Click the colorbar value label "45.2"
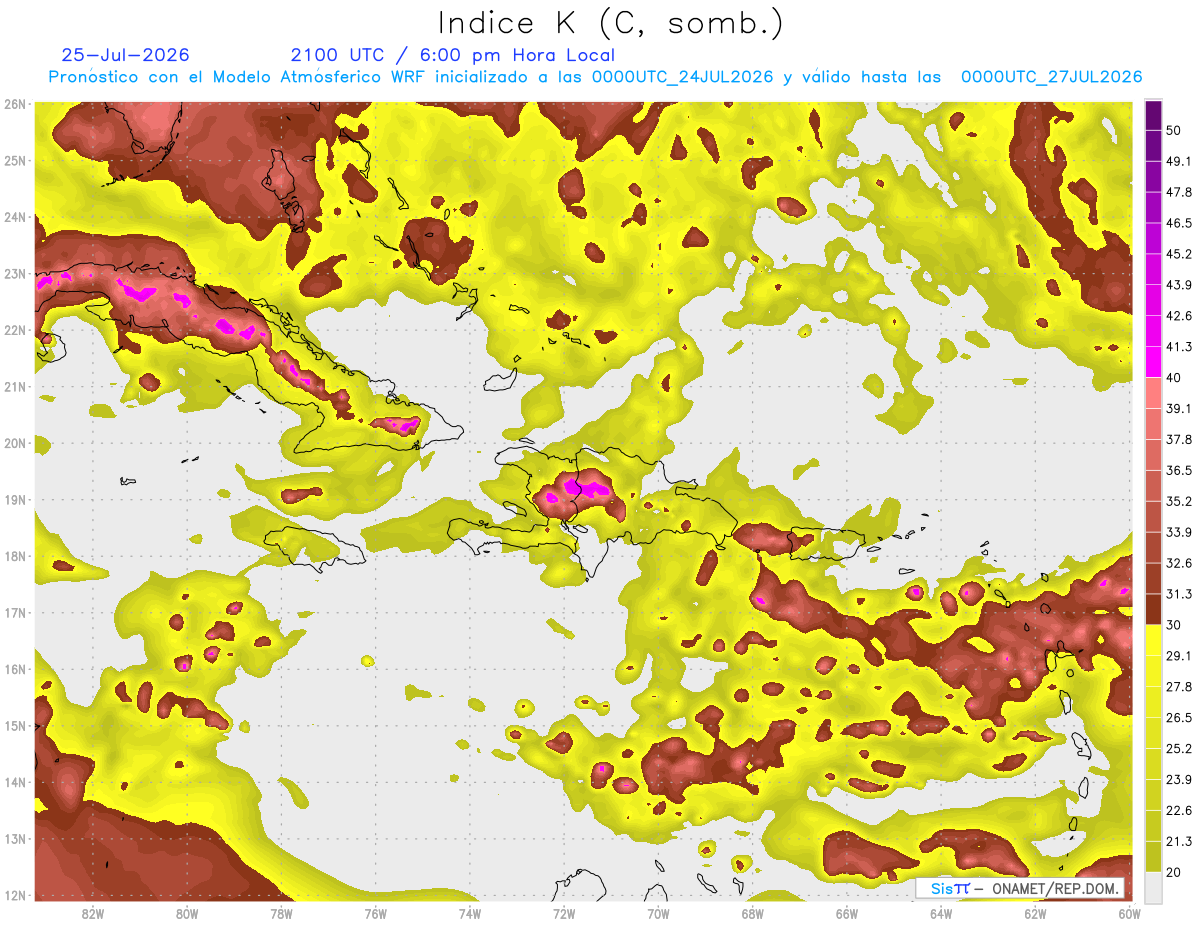Screen dimensions: 1200x927 (1181, 254)
